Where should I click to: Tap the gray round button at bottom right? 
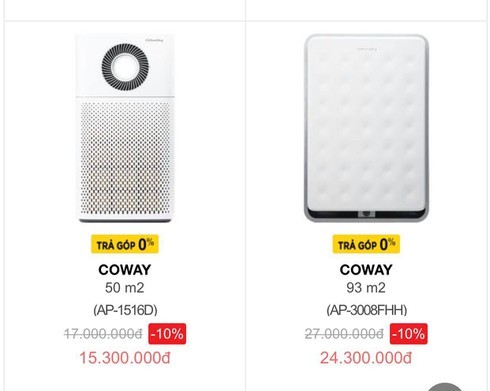(445, 387)
